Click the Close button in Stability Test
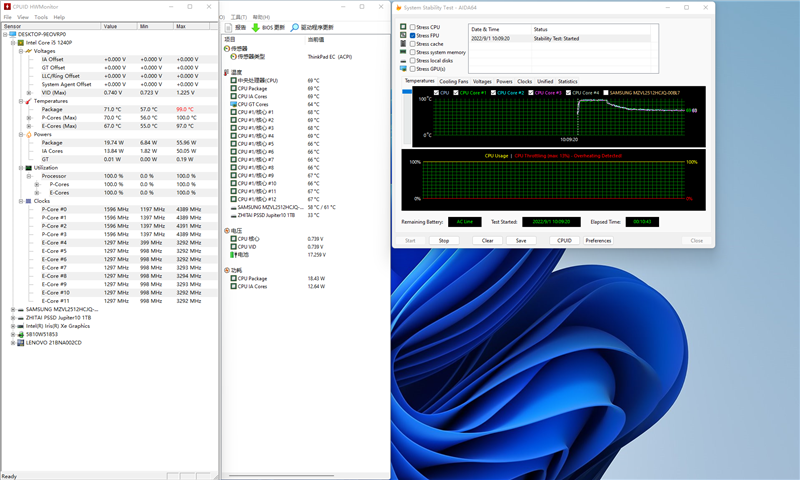Image resolution: width=800 pixels, height=480 pixels. pyautogui.click(x=696, y=240)
